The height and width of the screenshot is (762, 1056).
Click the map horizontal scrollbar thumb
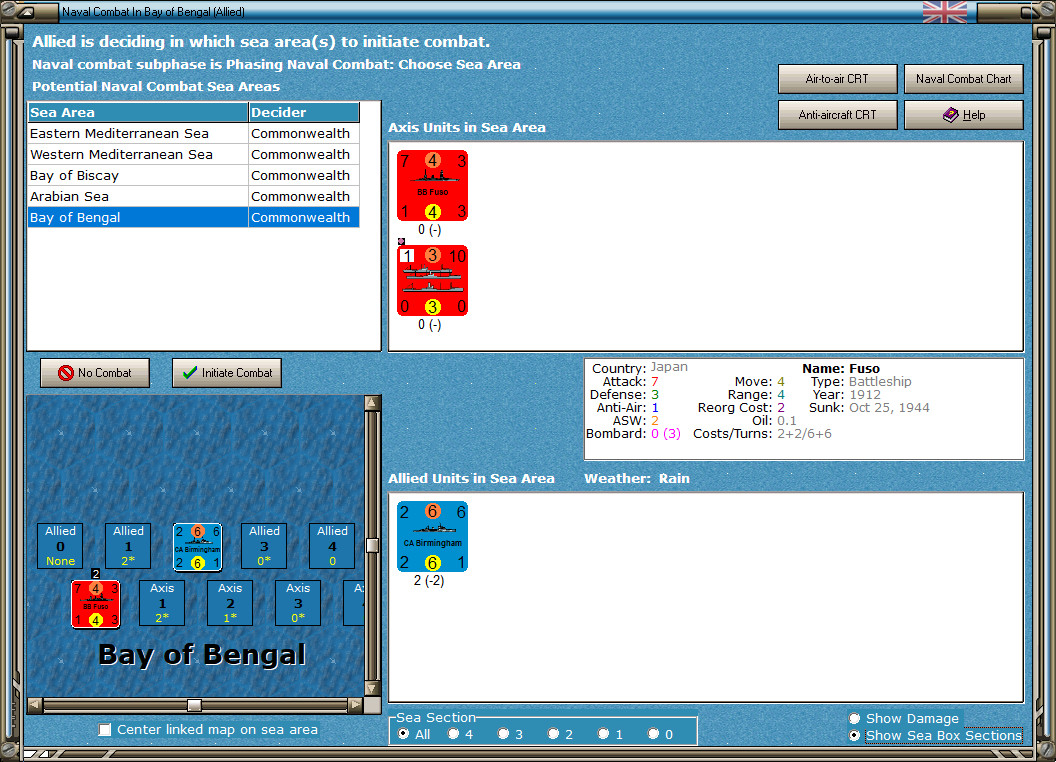[x=194, y=705]
